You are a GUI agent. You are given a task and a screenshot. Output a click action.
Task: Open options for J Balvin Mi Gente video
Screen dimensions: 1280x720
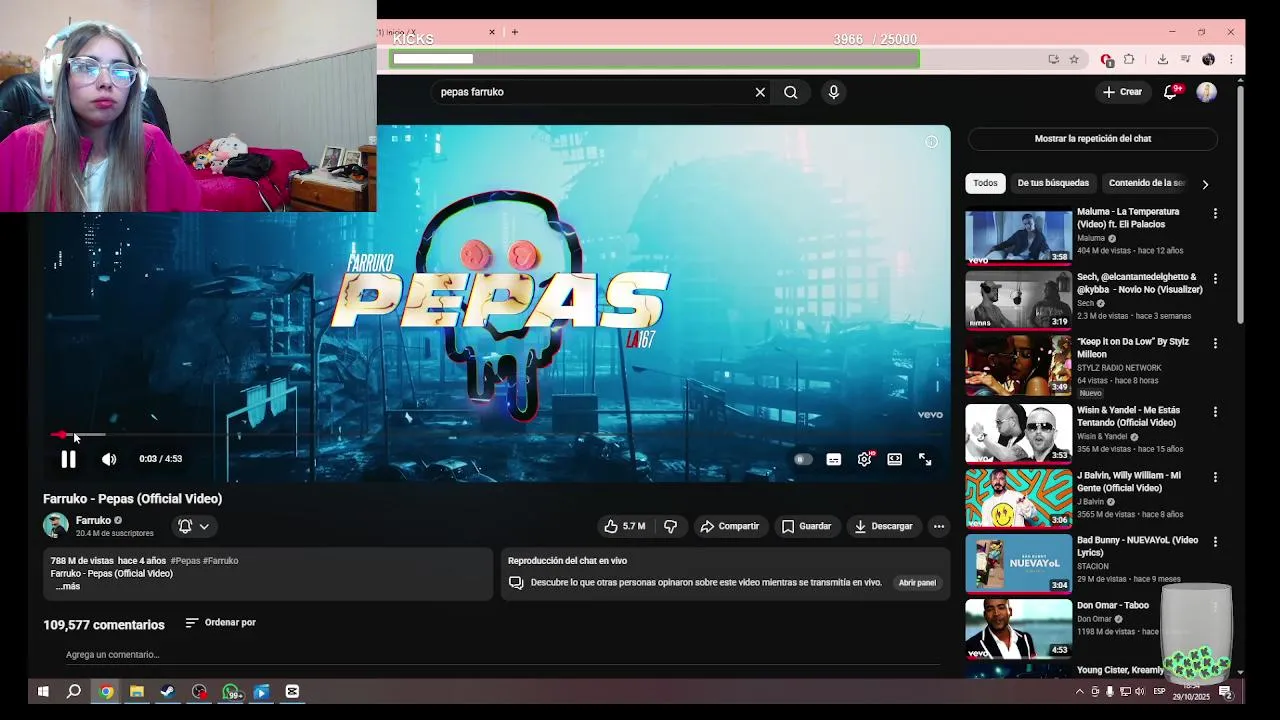click(1215, 477)
